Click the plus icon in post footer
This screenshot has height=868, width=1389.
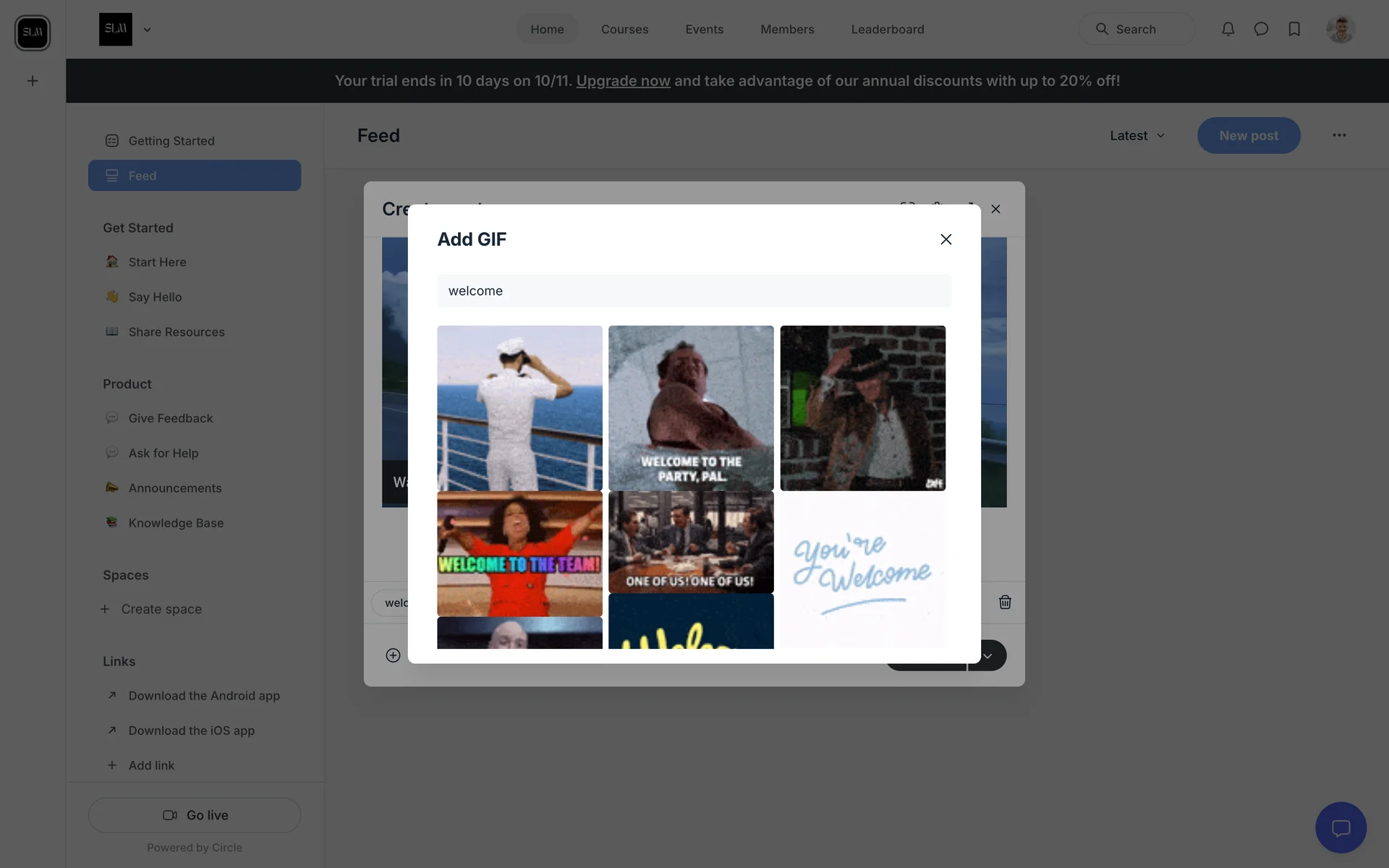tap(393, 655)
